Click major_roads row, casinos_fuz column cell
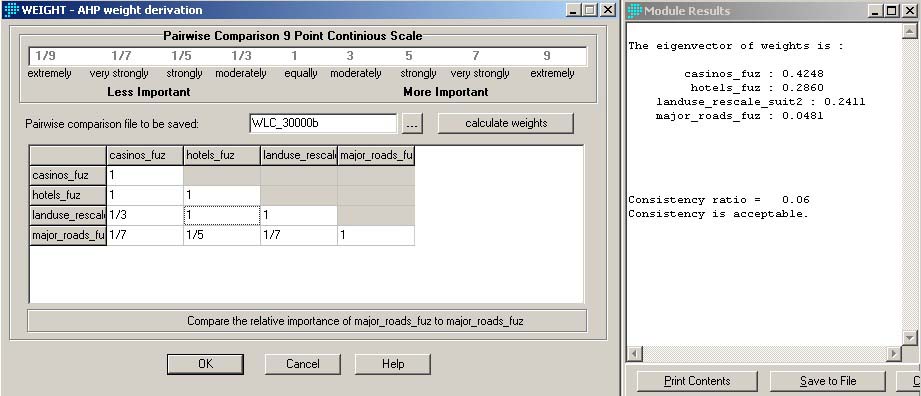Screen dimensions: 921x396 (x=144, y=236)
